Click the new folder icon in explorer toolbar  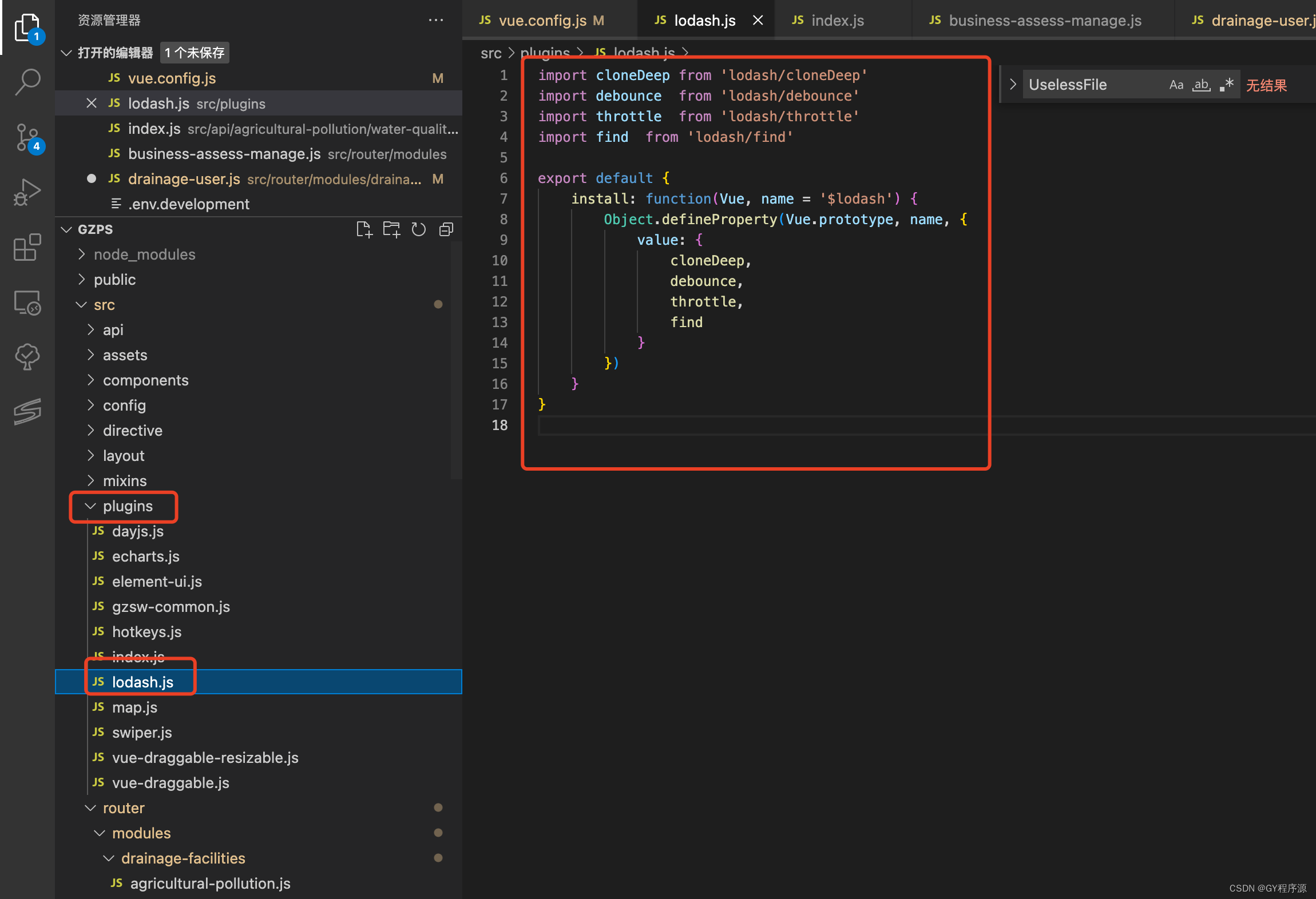pyautogui.click(x=390, y=232)
